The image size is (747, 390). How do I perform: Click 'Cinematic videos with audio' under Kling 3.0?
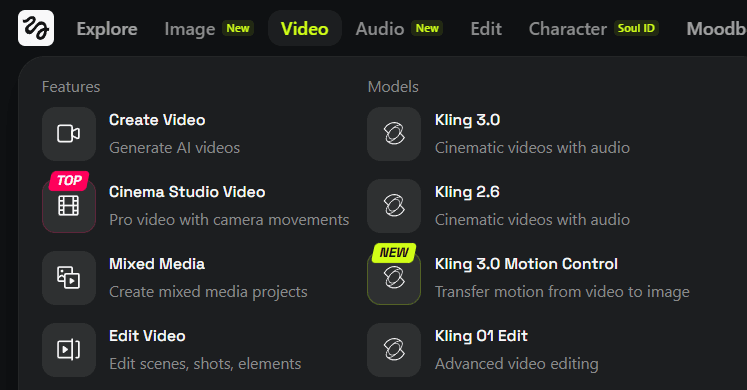tap(532, 148)
